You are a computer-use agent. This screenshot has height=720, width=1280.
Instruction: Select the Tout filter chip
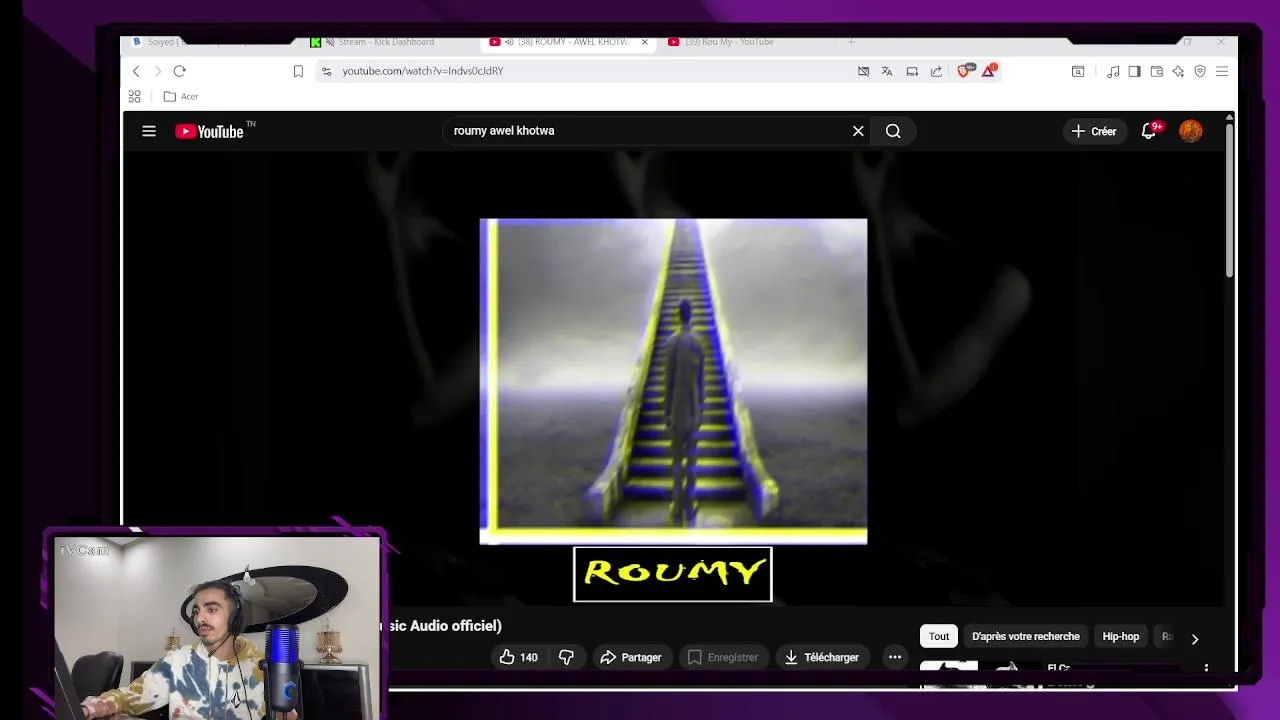(x=939, y=636)
